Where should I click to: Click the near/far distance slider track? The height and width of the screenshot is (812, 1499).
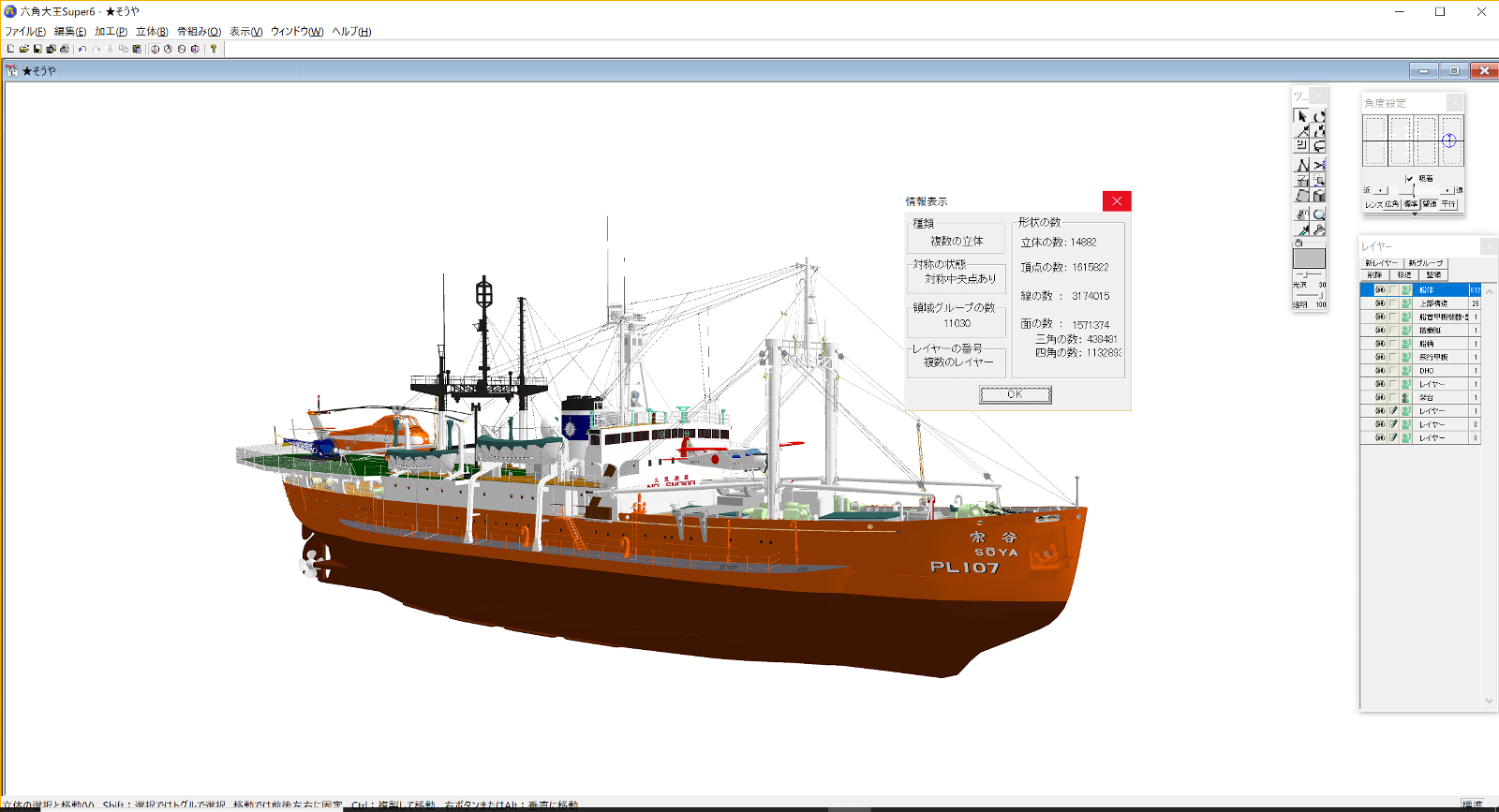pyautogui.click(x=1414, y=190)
